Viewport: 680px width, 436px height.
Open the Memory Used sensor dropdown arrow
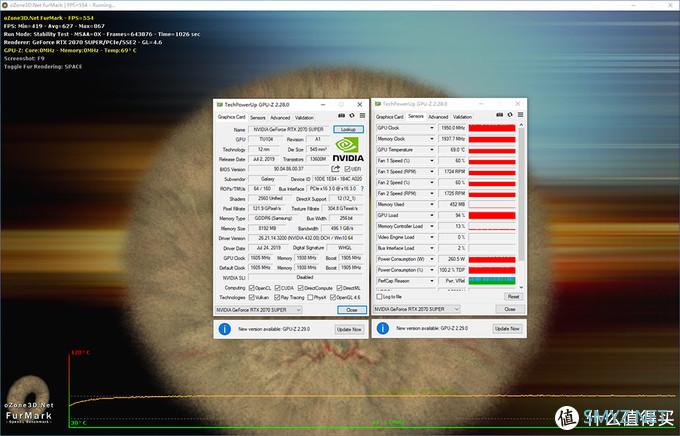click(432, 204)
